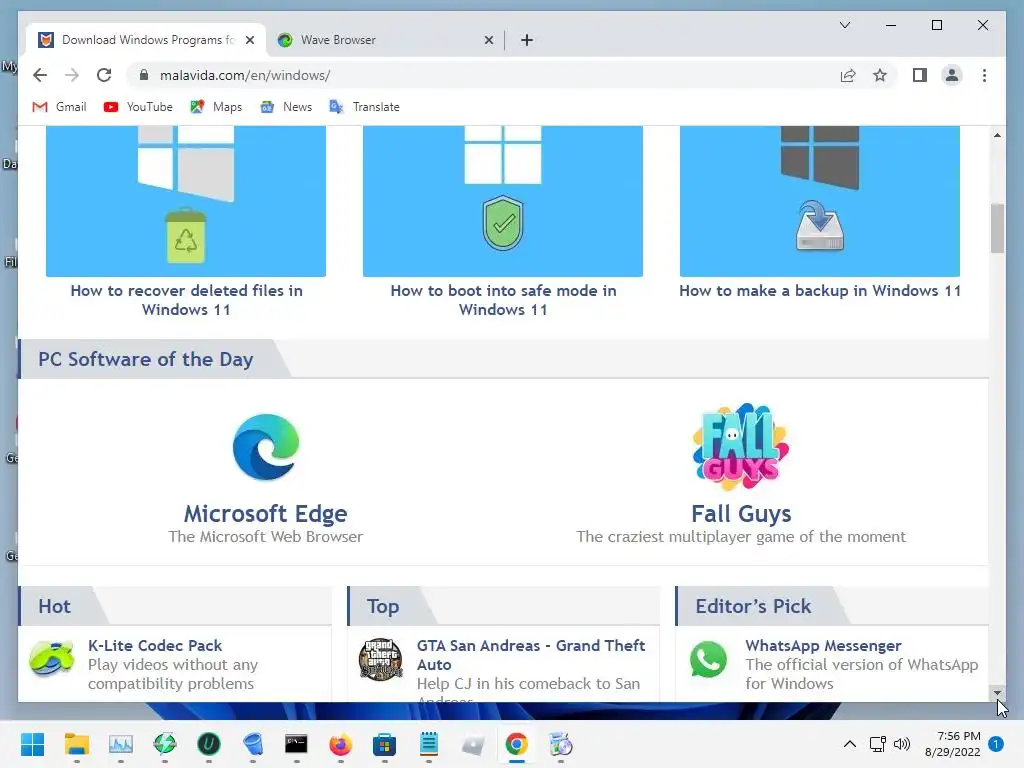The image size is (1024, 768).
Task: Open the disc media taskbar icon
Action: (560, 744)
